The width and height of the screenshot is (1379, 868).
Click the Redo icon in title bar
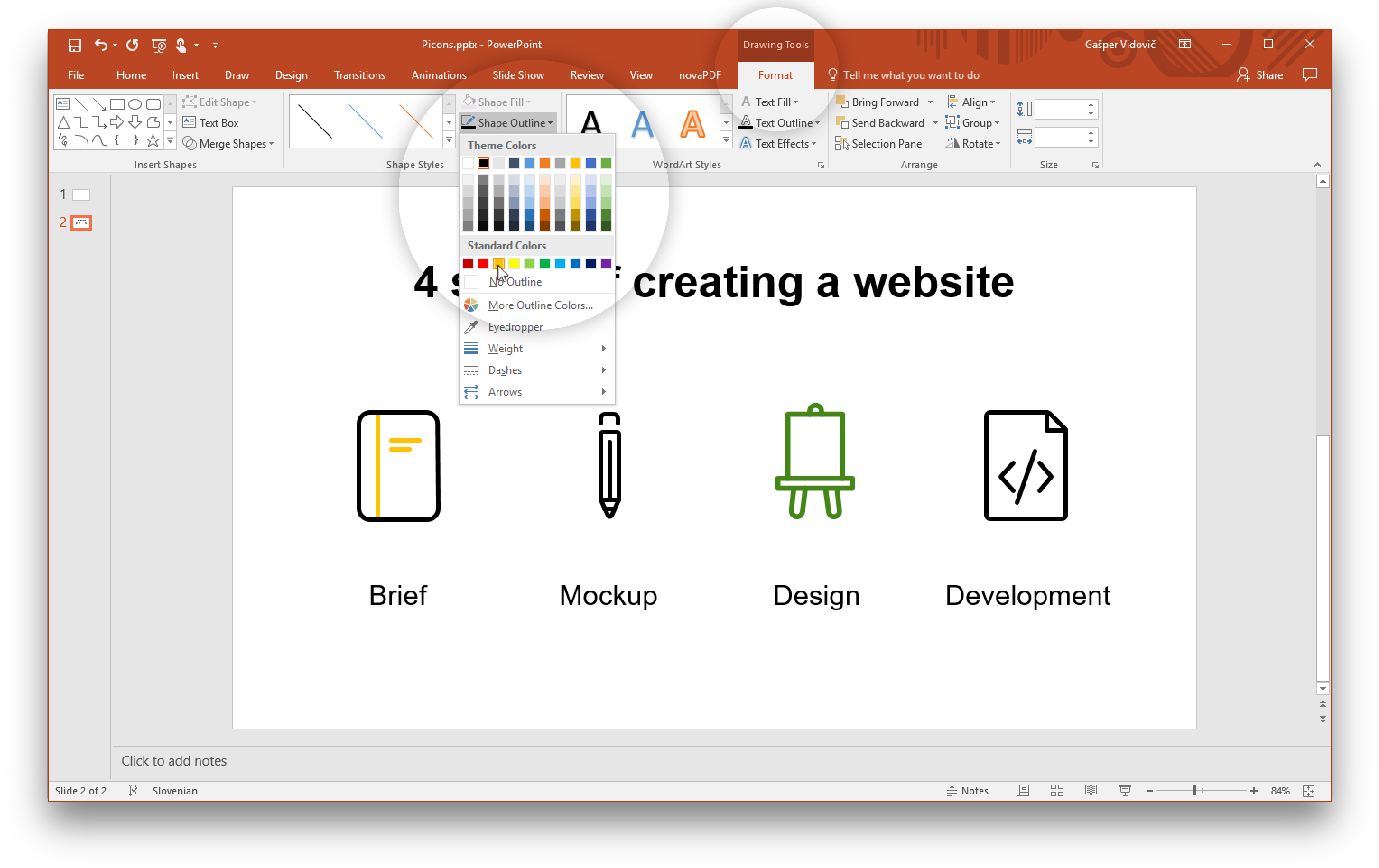pyautogui.click(x=132, y=45)
